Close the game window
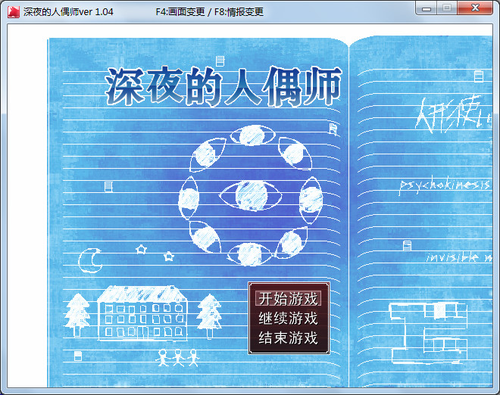 tap(475, 8)
